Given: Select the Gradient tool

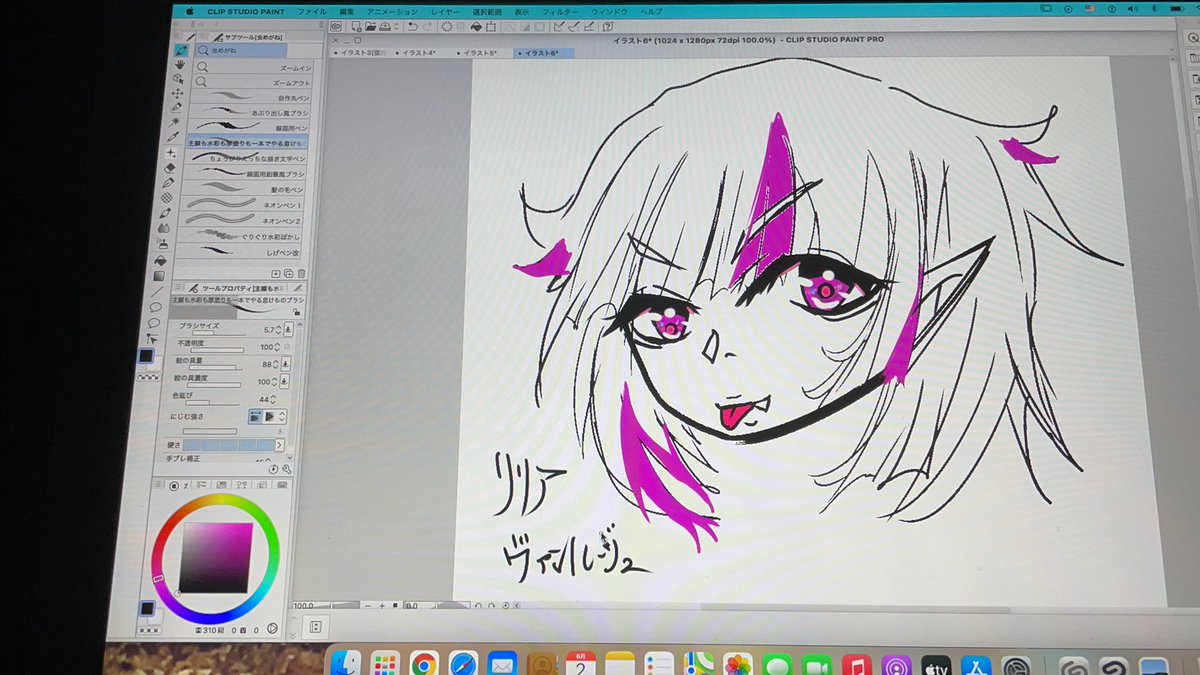Looking at the screenshot, I should (161, 276).
